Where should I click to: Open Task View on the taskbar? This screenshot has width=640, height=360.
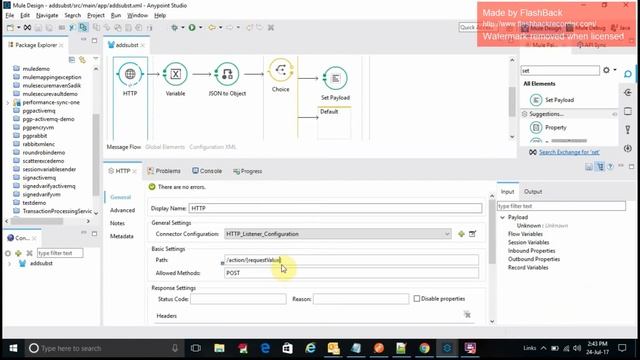(196, 348)
